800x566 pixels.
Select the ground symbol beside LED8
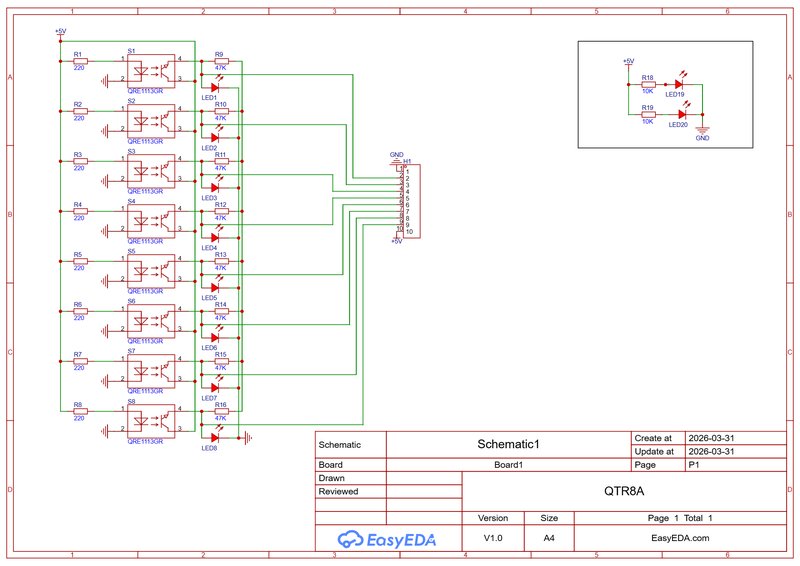click(x=247, y=438)
